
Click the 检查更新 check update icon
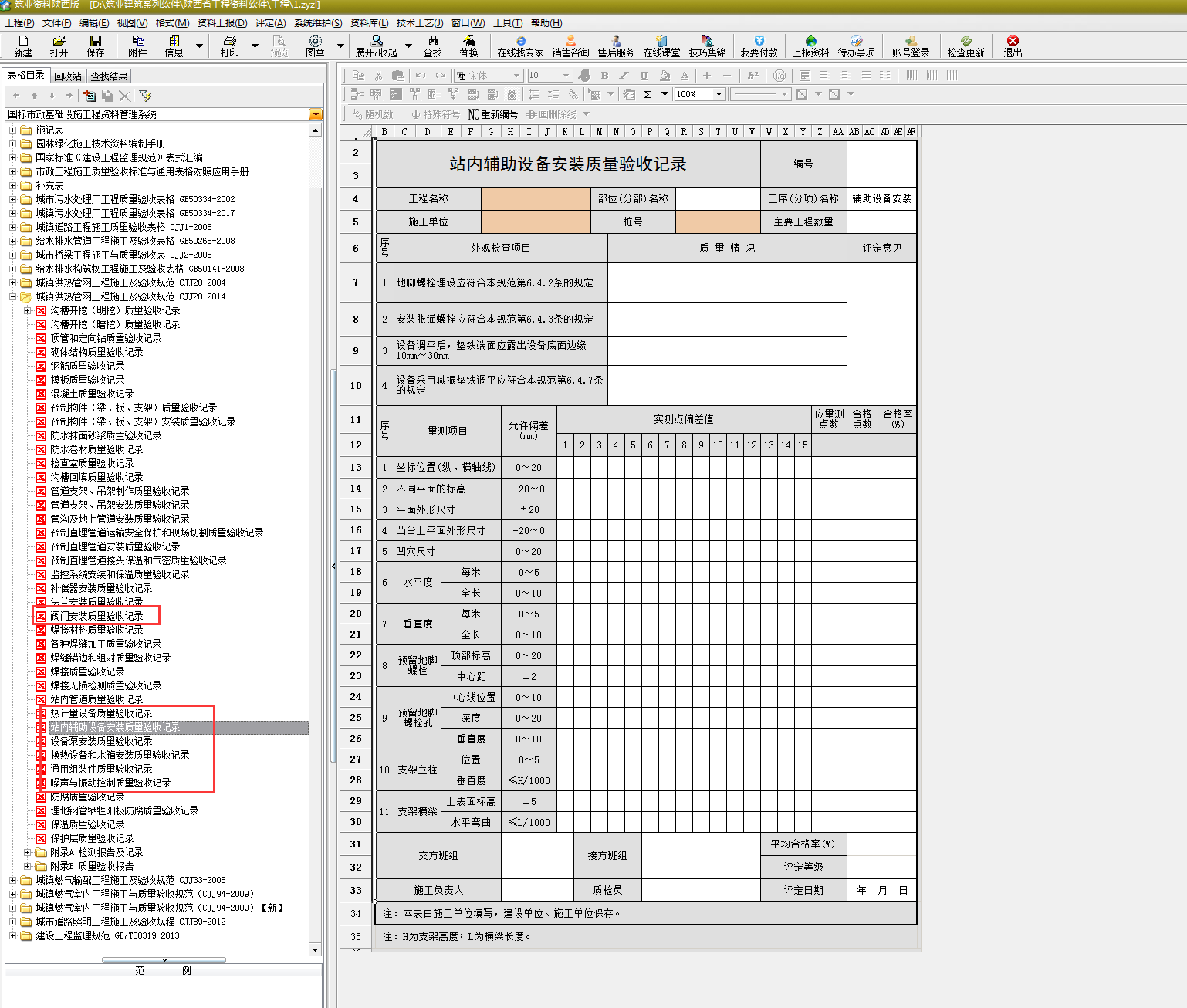click(965, 46)
